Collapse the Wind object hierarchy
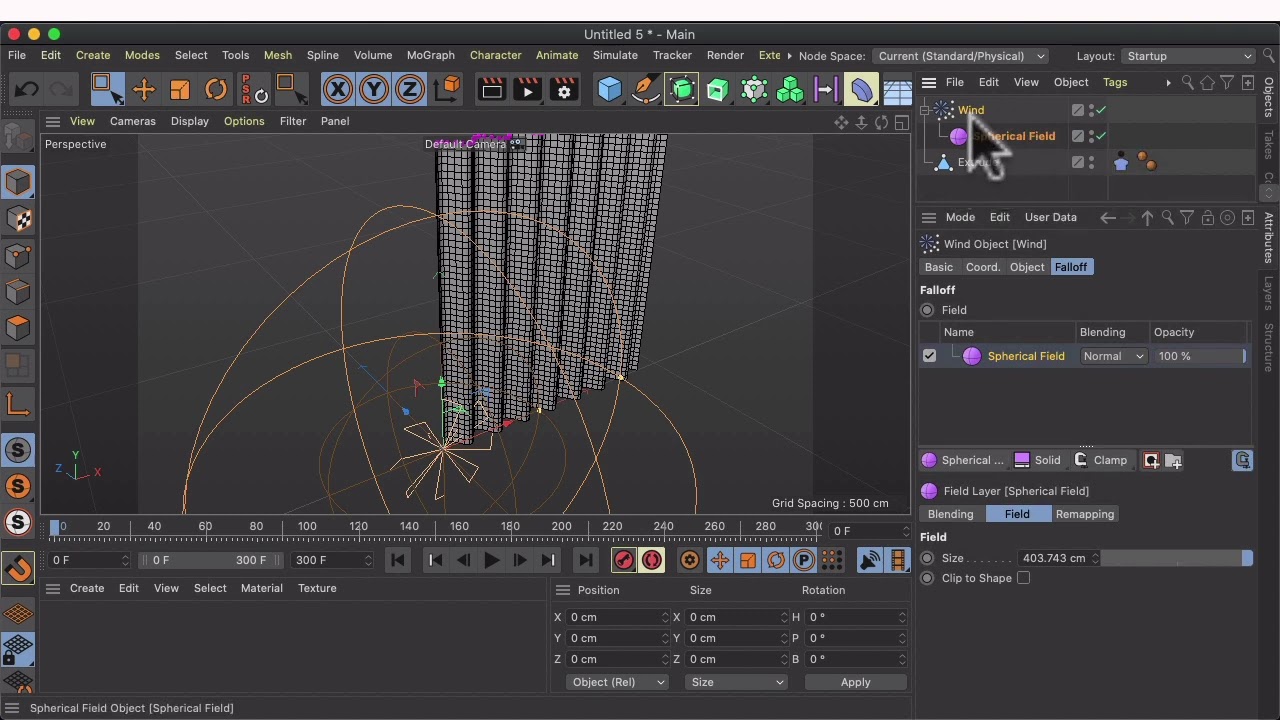The width and height of the screenshot is (1280, 720). [926, 110]
